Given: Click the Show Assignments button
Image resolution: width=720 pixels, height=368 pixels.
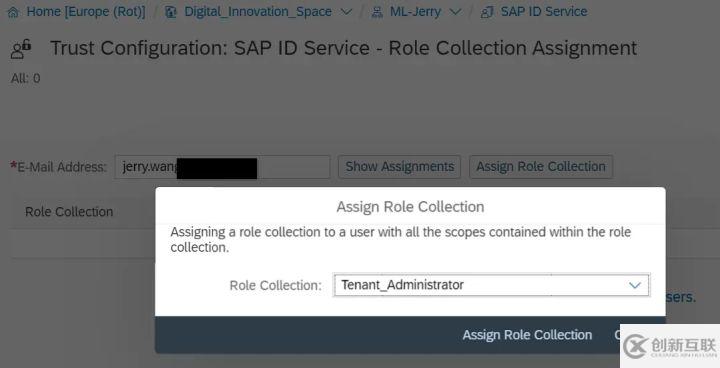Looking at the screenshot, I should click(399, 167).
